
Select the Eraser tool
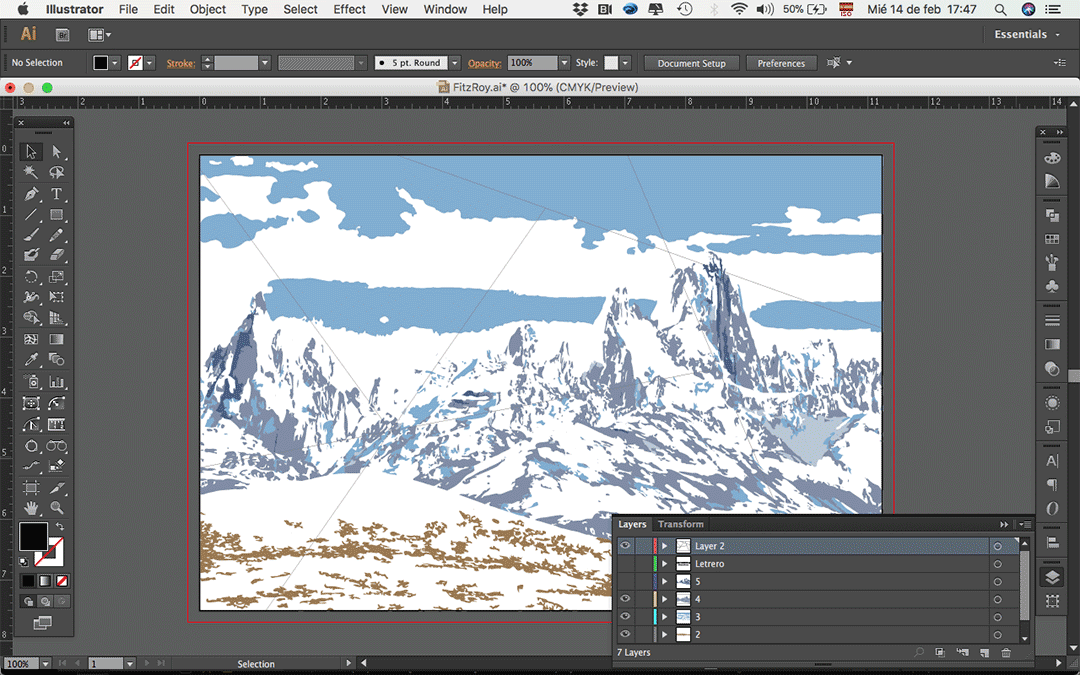tap(56, 256)
